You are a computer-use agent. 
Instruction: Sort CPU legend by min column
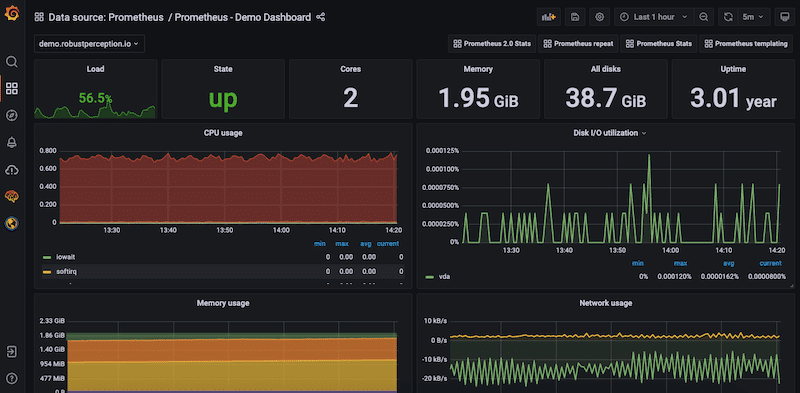click(319, 244)
